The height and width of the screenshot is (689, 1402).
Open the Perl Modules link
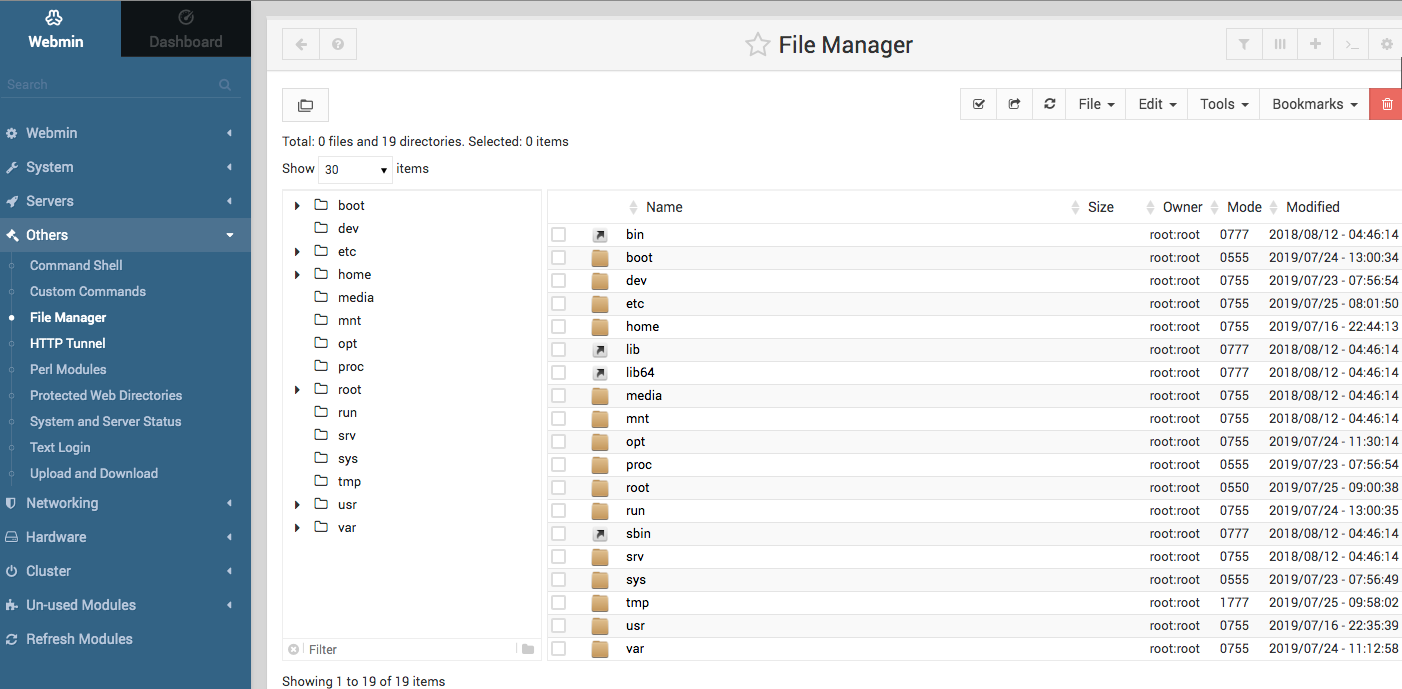[x=68, y=369]
